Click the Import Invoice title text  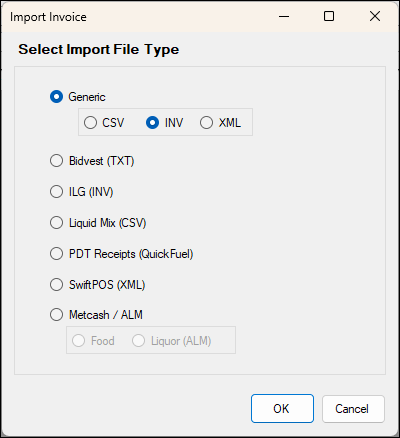[x=48, y=17]
